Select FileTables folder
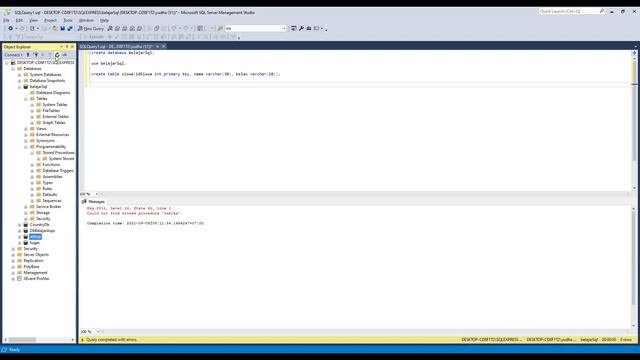This screenshot has width=640, height=360. (51, 111)
